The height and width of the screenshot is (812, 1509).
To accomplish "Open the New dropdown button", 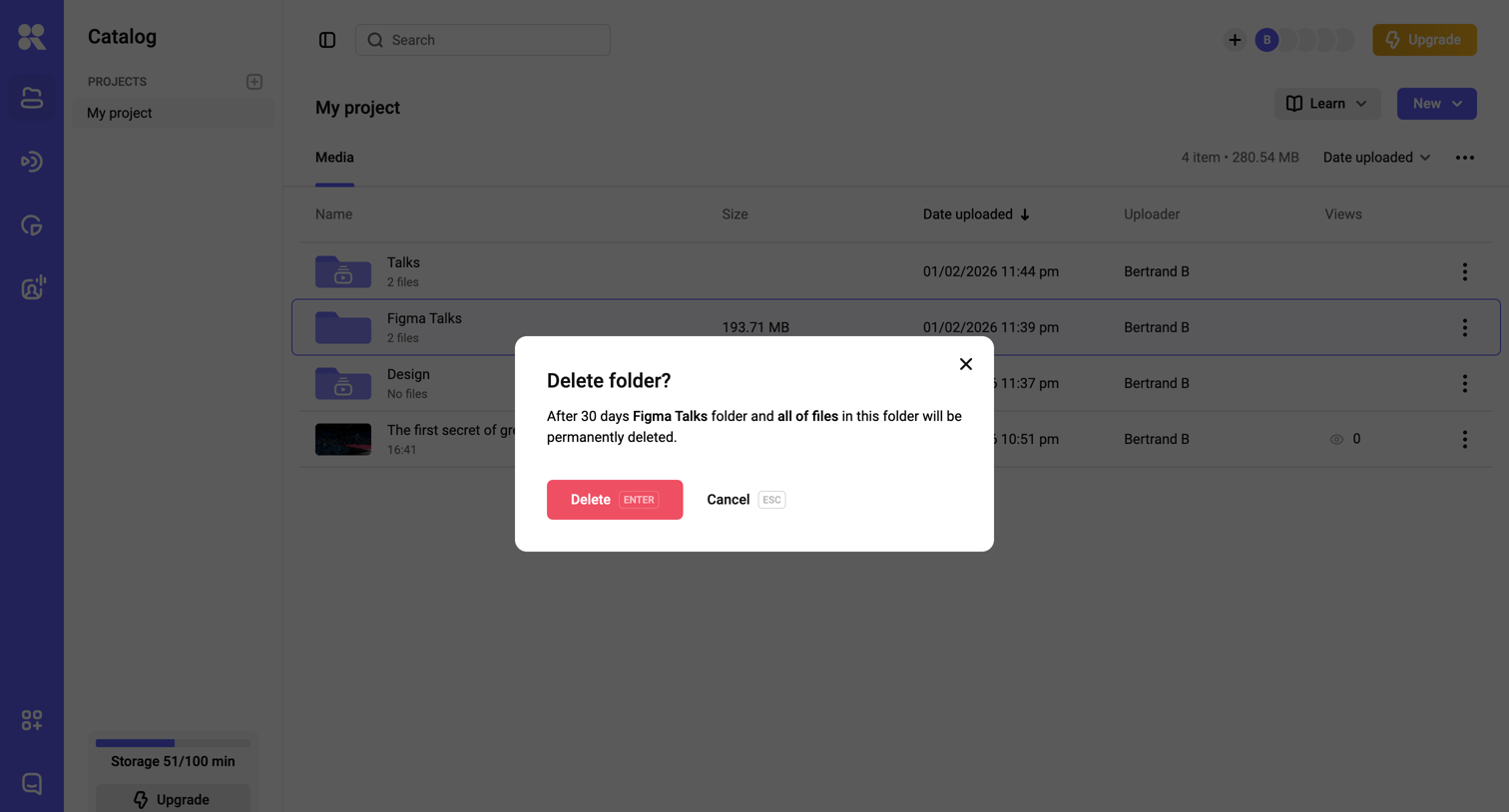I will click(x=1437, y=104).
